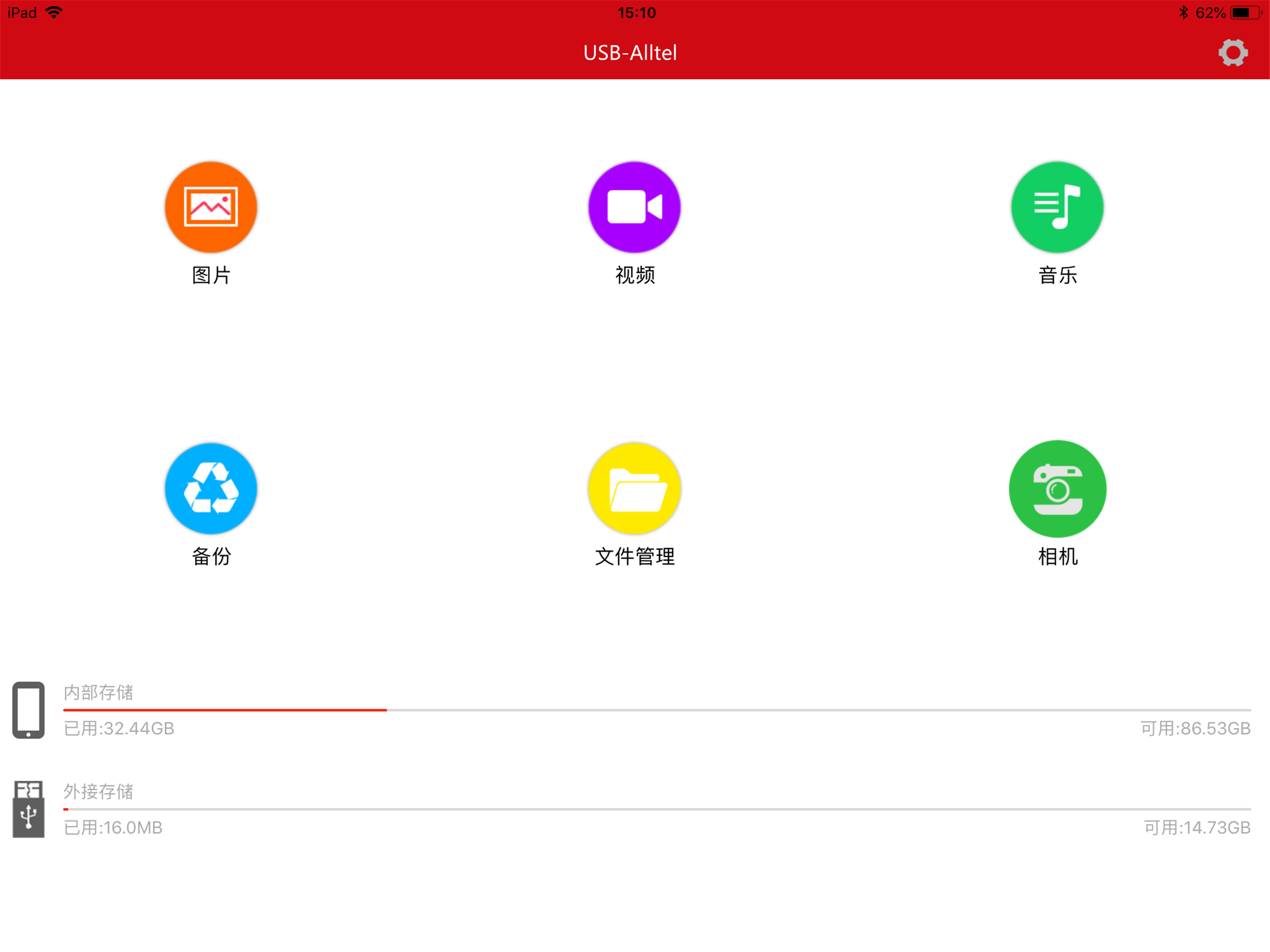Tap the external USB drive icon
The image size is (1270, 952).
[28, 809]
